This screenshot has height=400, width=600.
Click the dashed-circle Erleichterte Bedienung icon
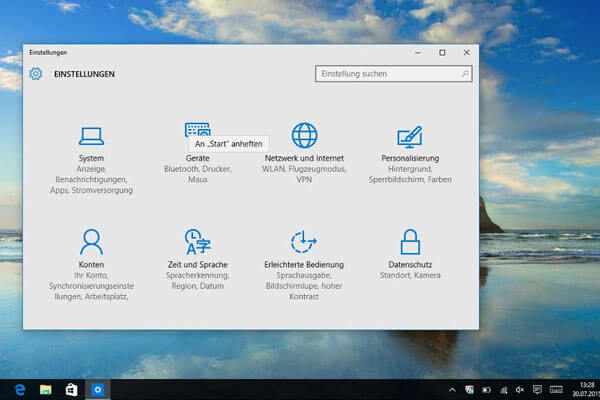tap(303, 242)
